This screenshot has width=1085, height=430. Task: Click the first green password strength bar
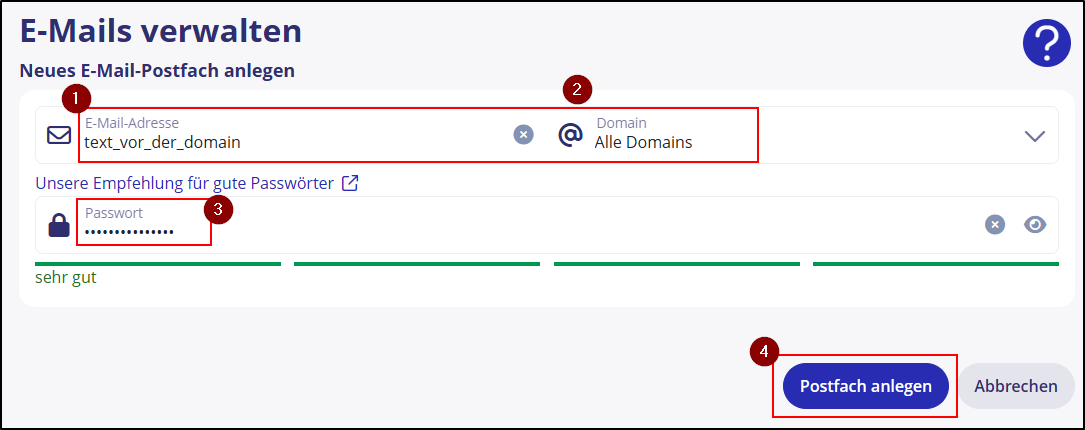(x=158, y=264)
